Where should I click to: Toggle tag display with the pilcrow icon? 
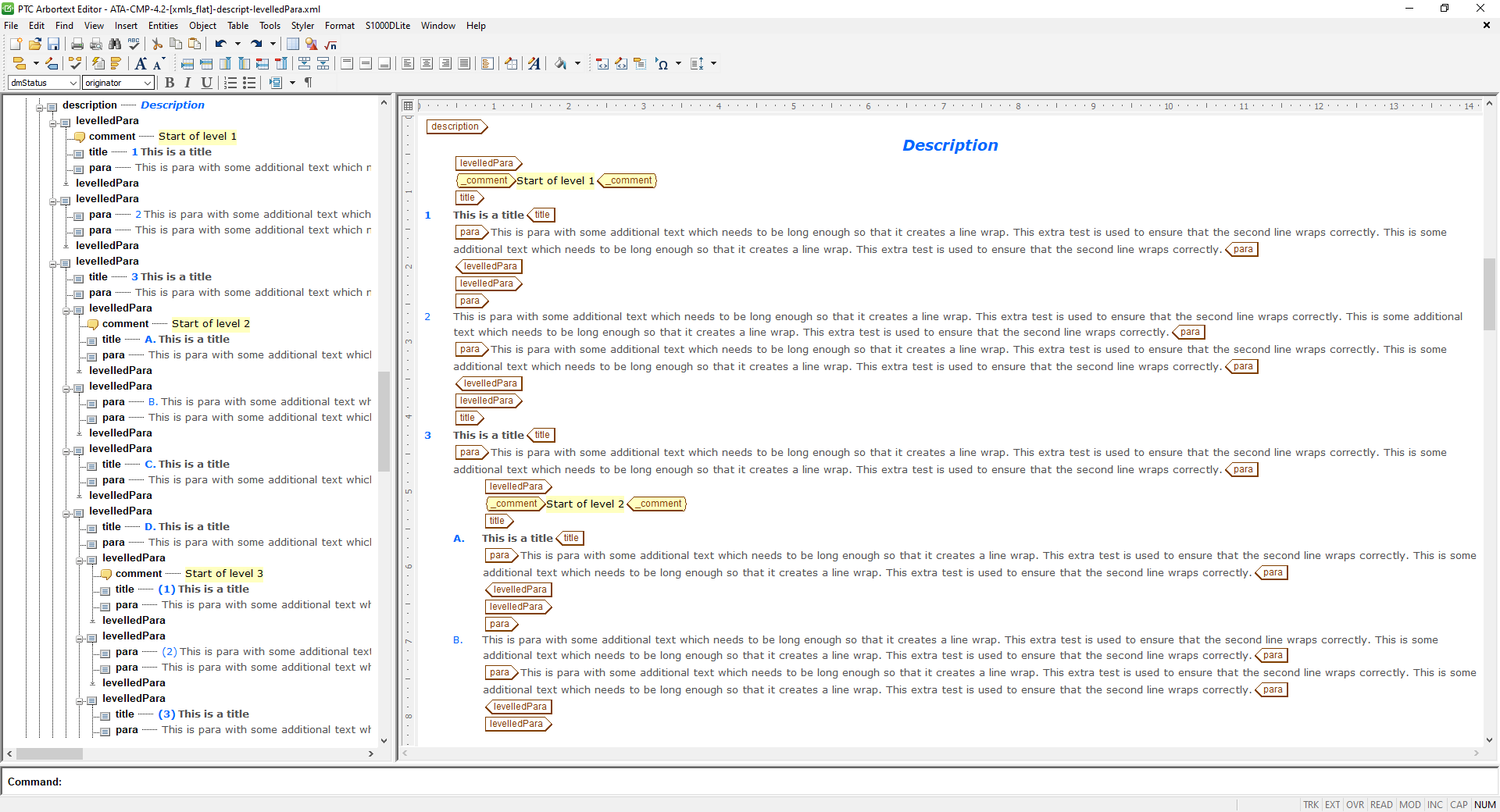coord(307,83)
